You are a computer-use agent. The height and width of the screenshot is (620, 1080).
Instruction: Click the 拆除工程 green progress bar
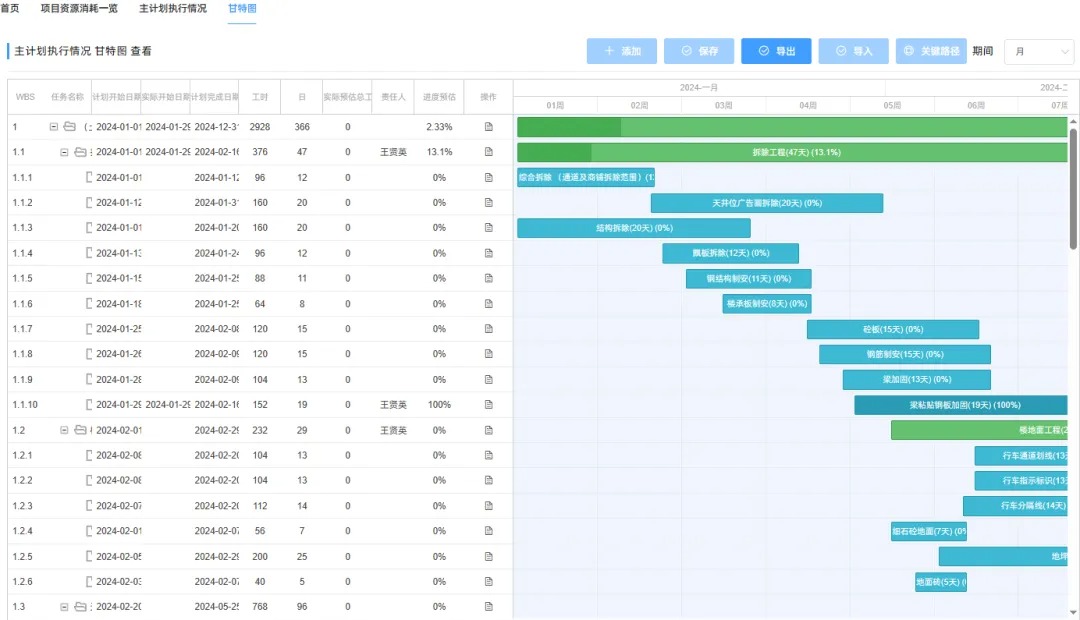(795, 152)
